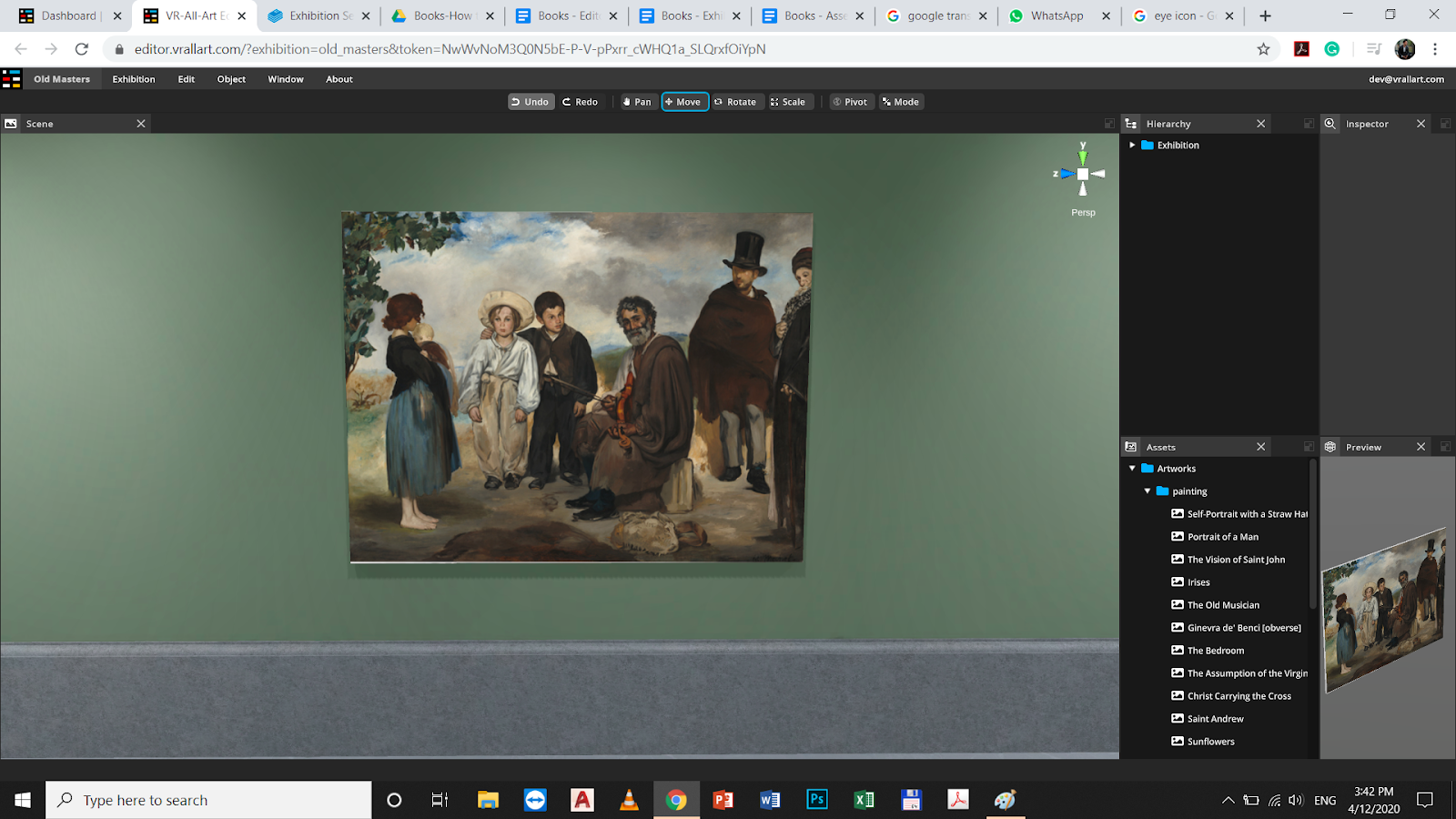The image size is (1456, 819).
Task: Select the Artworks folder in Assets
Action: pyautogui.click(x=1169, y=469)
